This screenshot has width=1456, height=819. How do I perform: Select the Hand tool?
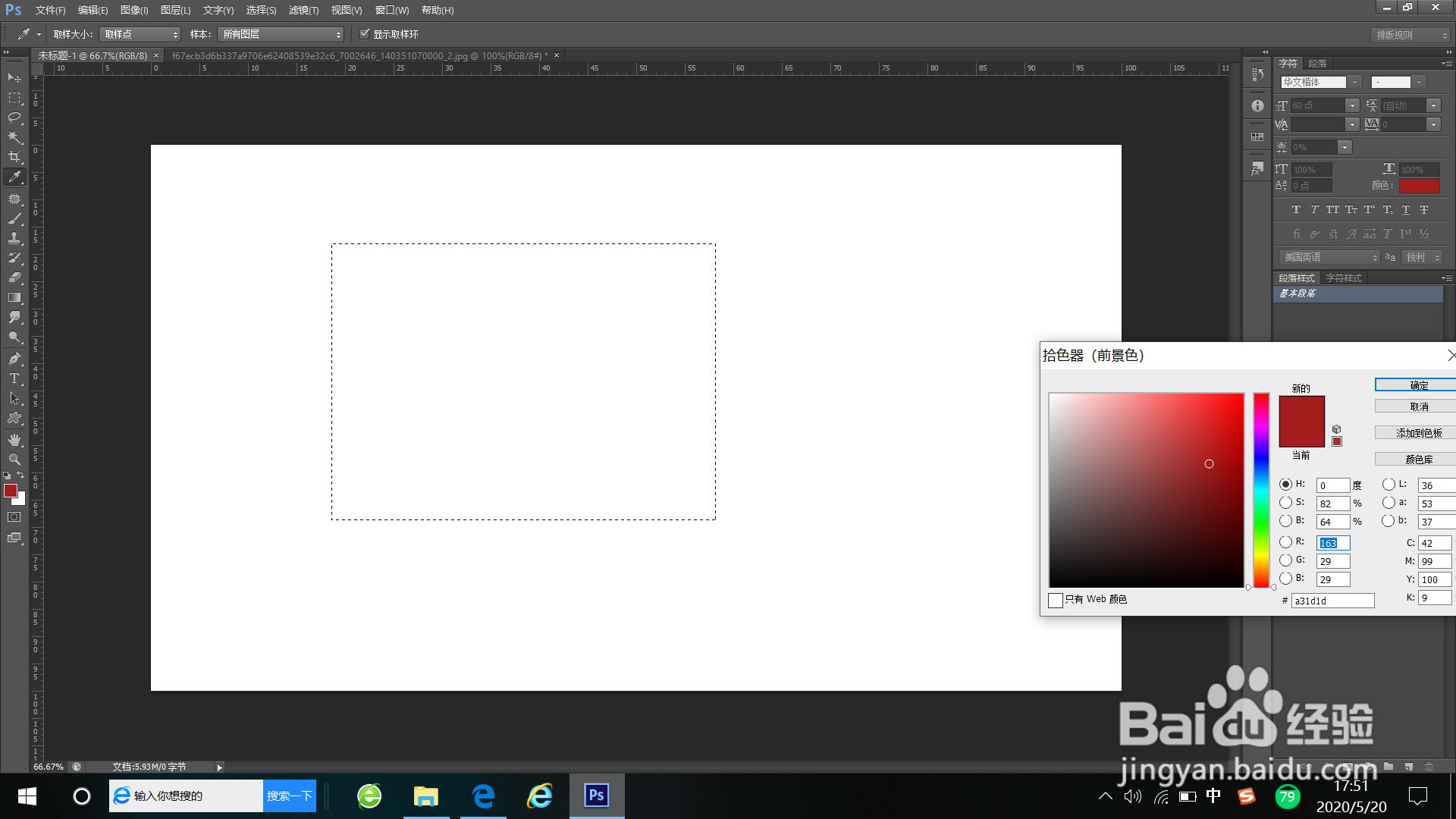pos(14,440)
